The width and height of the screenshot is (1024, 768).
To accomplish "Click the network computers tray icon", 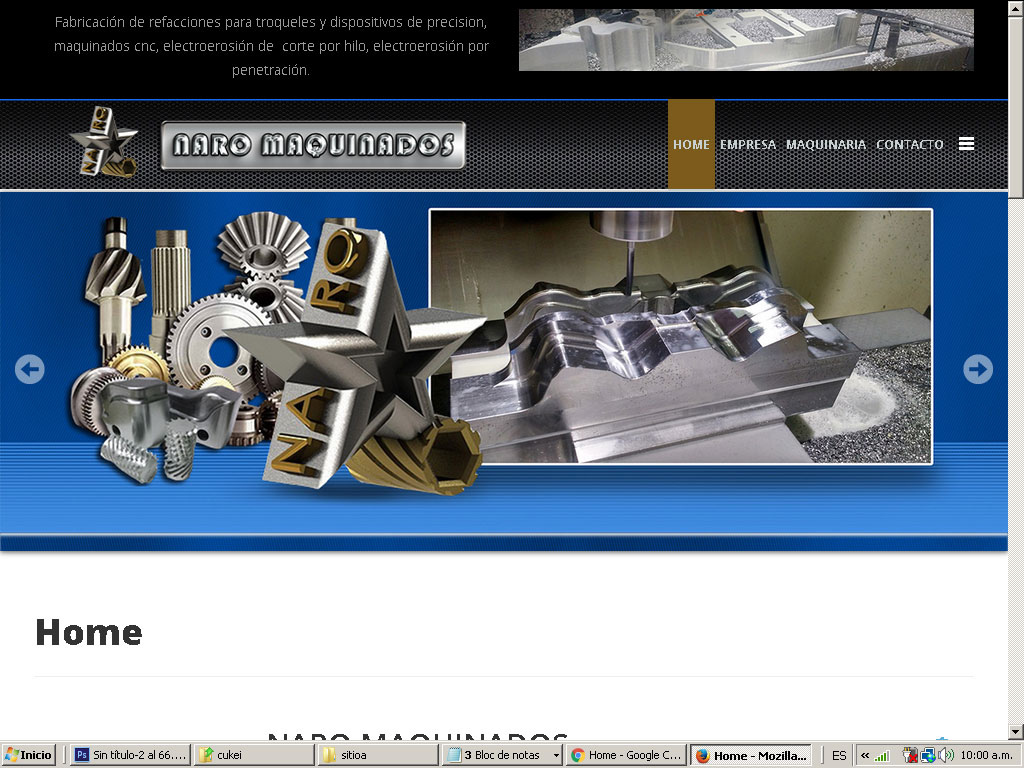I will 928,756.
